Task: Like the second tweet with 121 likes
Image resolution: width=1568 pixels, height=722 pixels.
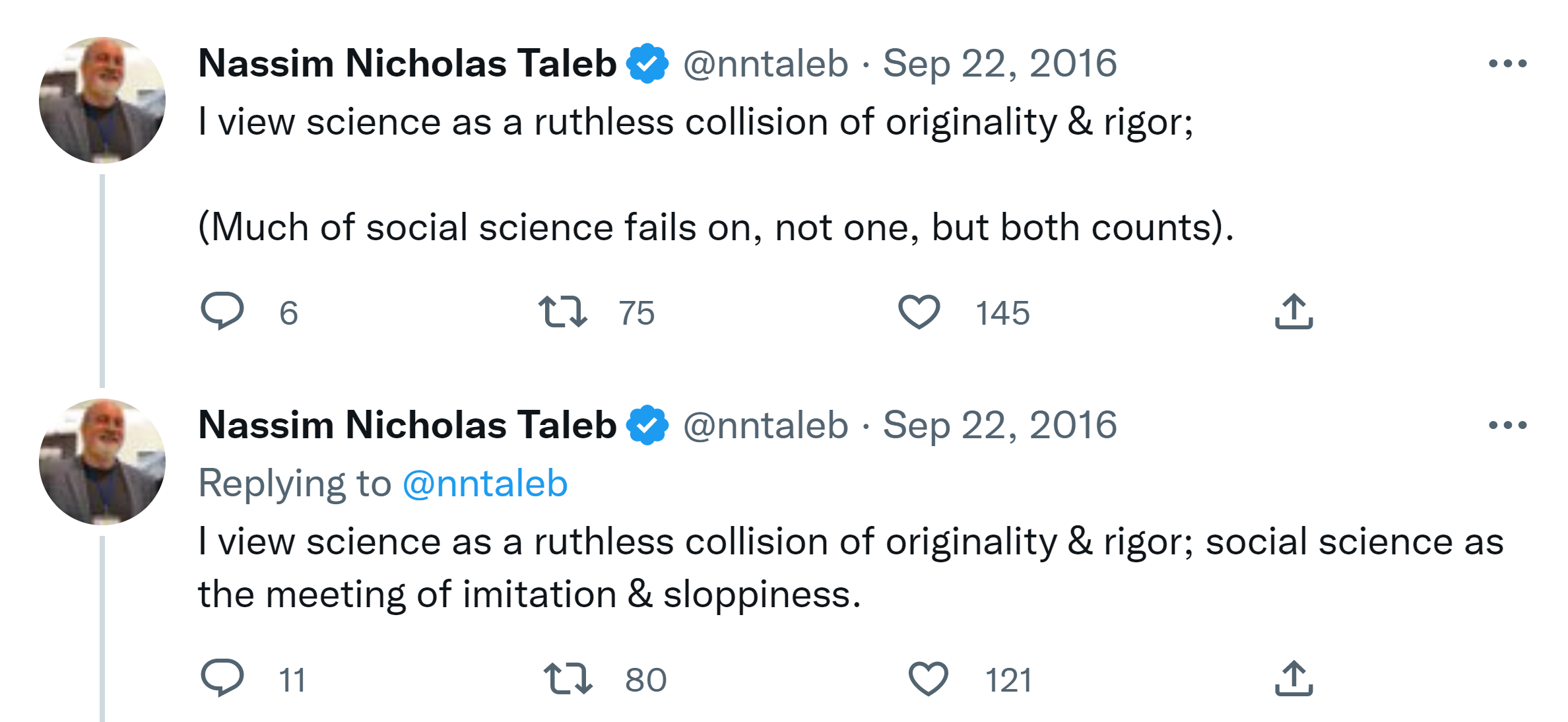Action: (x=928, y=678)
